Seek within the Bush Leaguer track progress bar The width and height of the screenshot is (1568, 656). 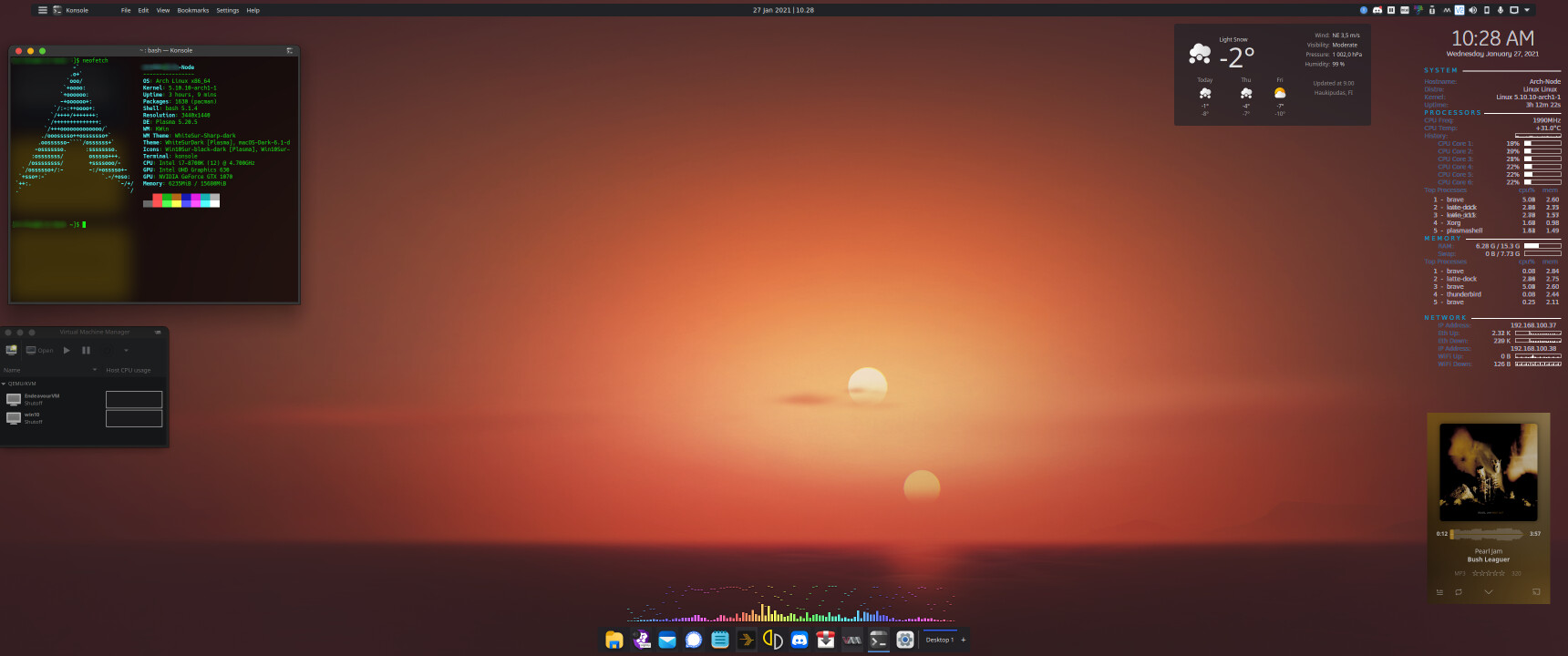coord(1488,534)
